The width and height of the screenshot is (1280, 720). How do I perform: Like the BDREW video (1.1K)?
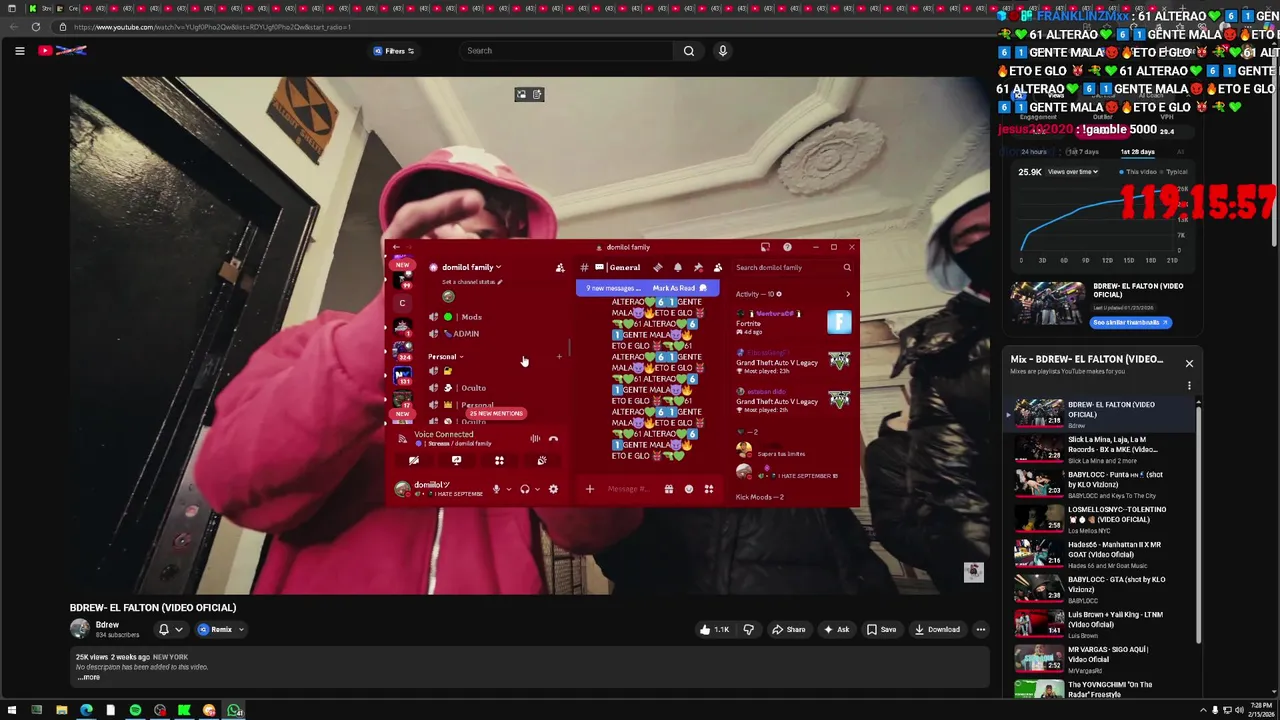(x=714, y=630)
